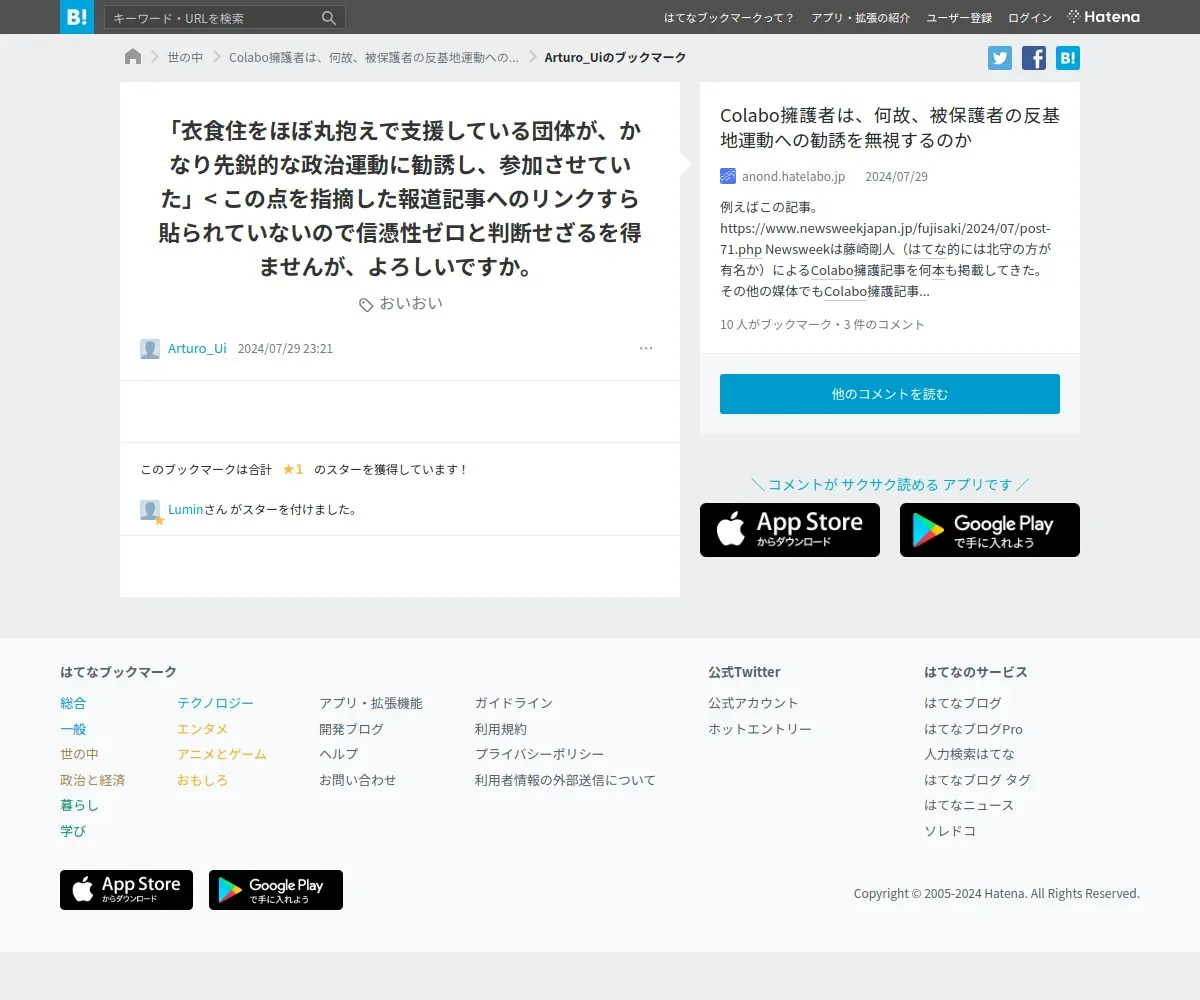Open はてなブログ タグ link

tap(977, 780)
